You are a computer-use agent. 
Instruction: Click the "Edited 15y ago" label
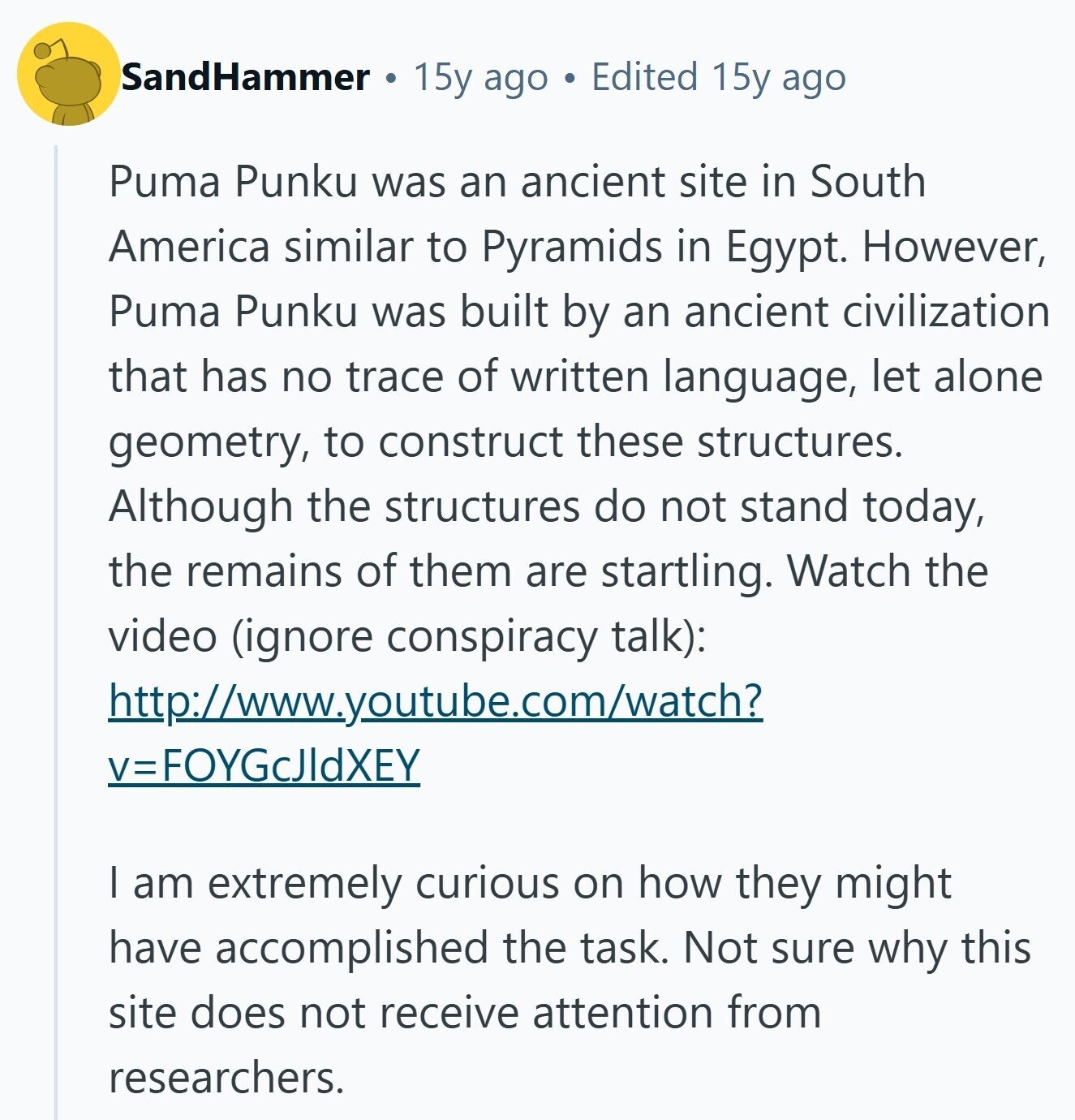click(718, 78)
